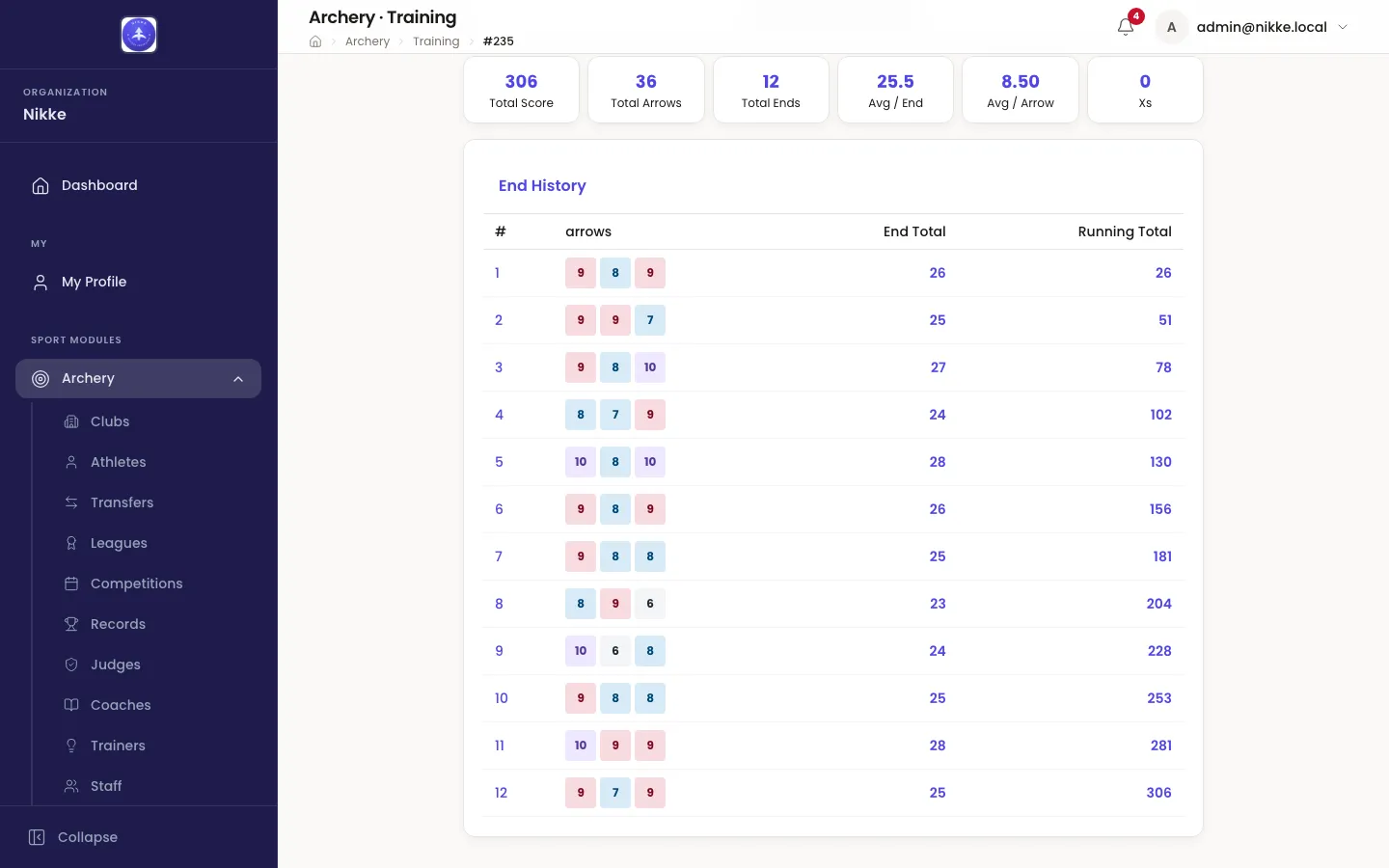The image size is (1389, 868).
Task: Click the 6 arrow badge in end 8
Action: 650,604
